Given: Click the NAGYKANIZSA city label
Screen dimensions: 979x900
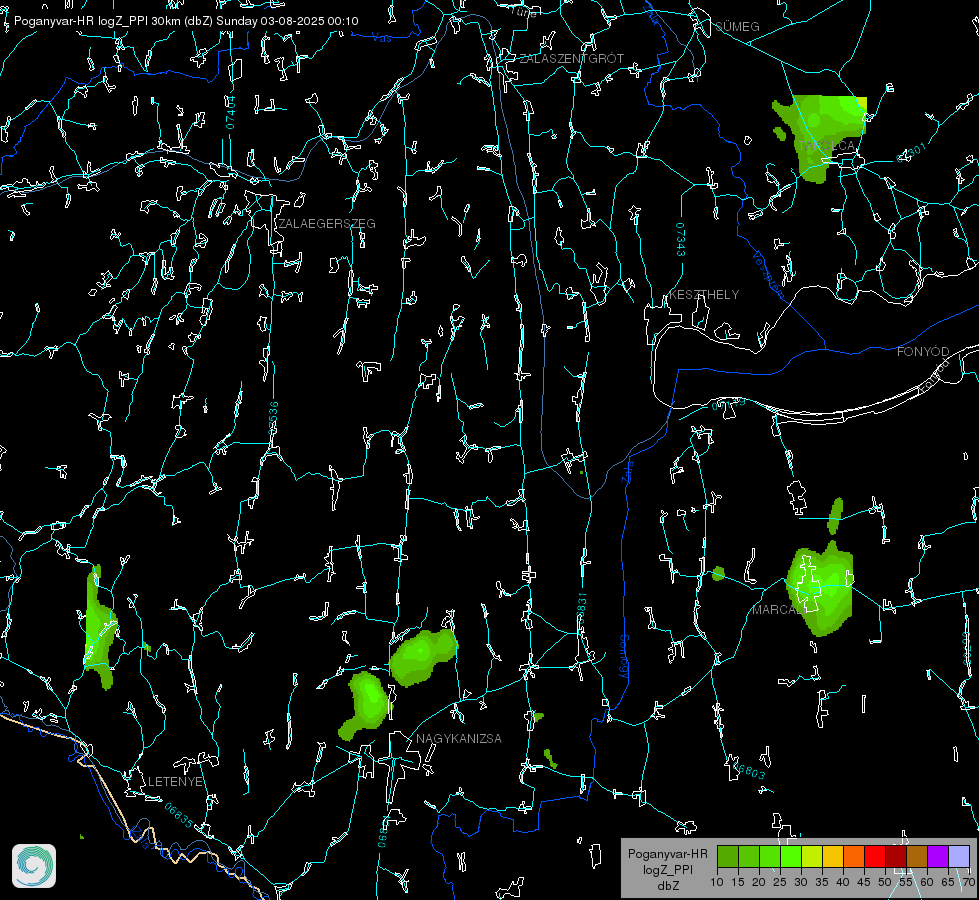Looking at the screenshot, I should pyautogui.click(x=459, y=738).
